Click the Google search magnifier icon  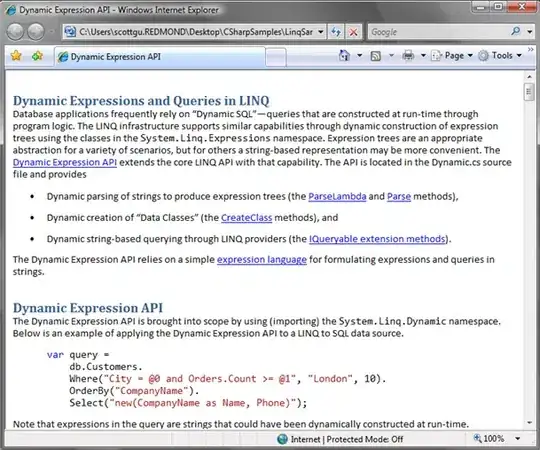[x=516, y=32]
